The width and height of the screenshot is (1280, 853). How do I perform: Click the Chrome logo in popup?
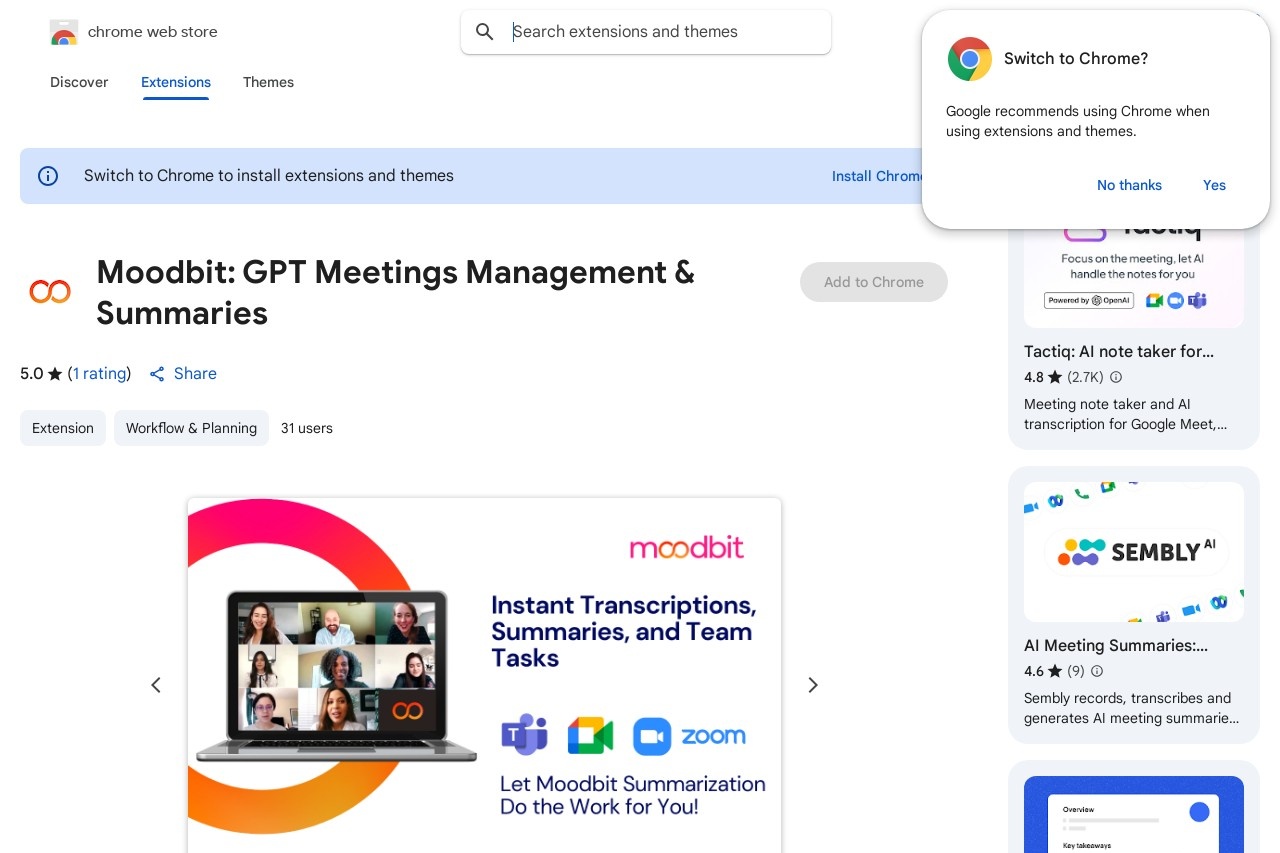(x=969, y=59)
